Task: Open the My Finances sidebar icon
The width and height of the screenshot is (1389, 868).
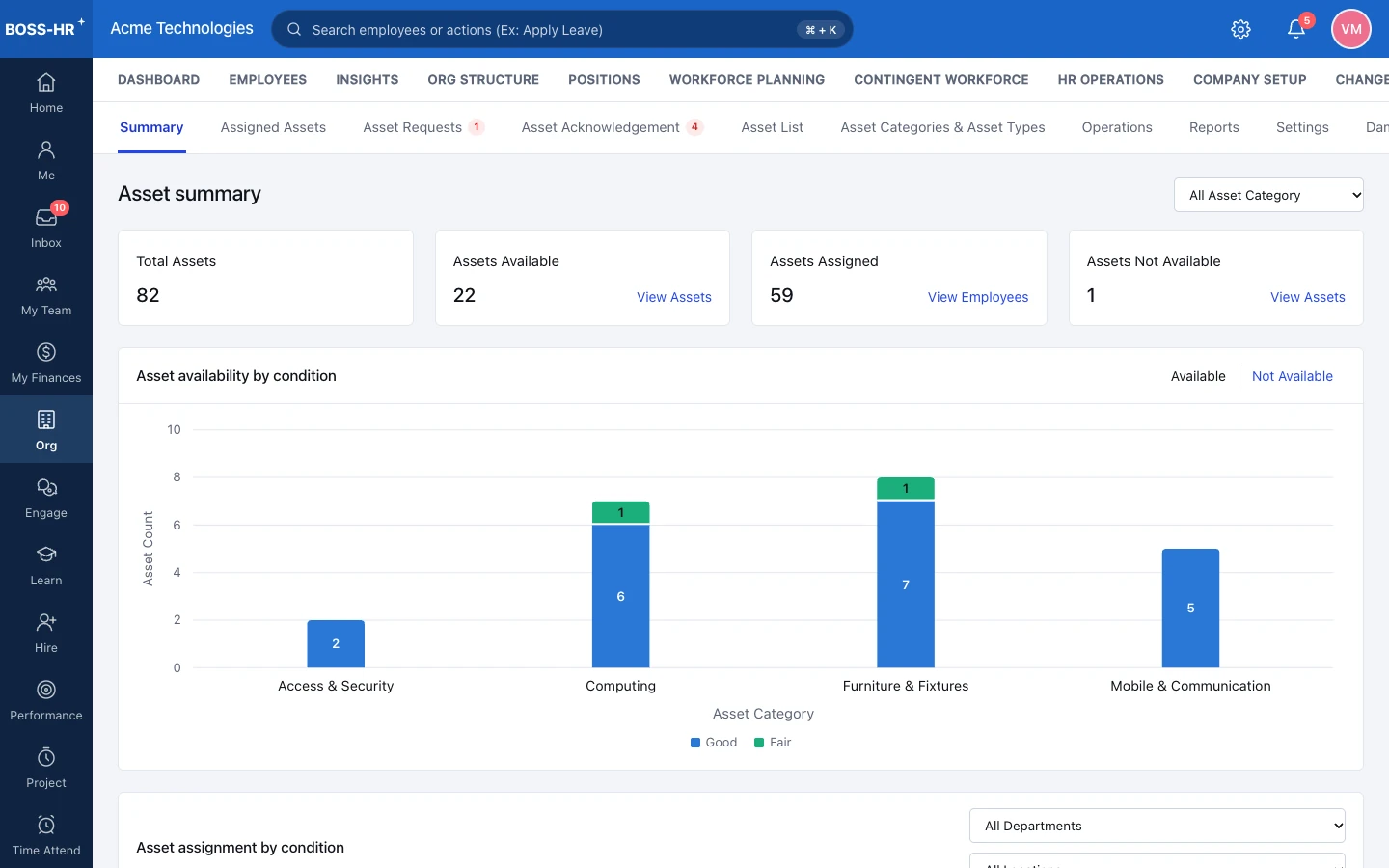Action: click(x=46, y=363)
